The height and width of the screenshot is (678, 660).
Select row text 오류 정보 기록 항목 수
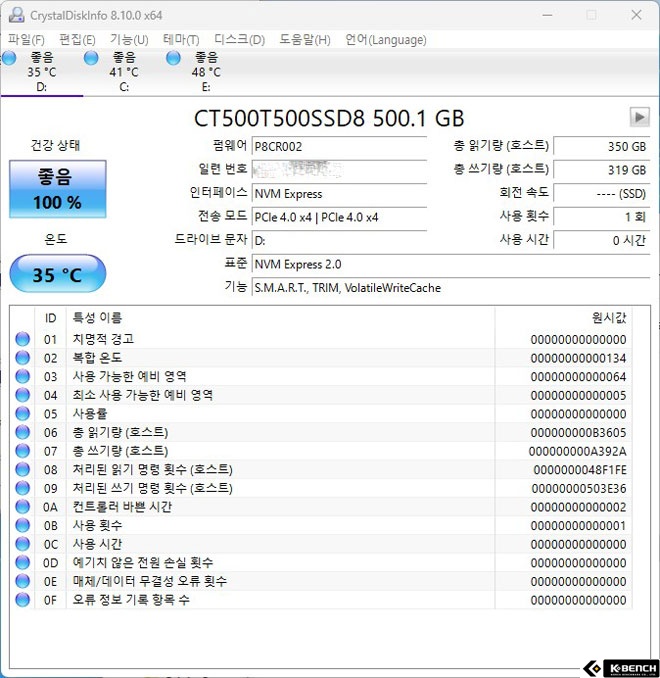point(131,599)
